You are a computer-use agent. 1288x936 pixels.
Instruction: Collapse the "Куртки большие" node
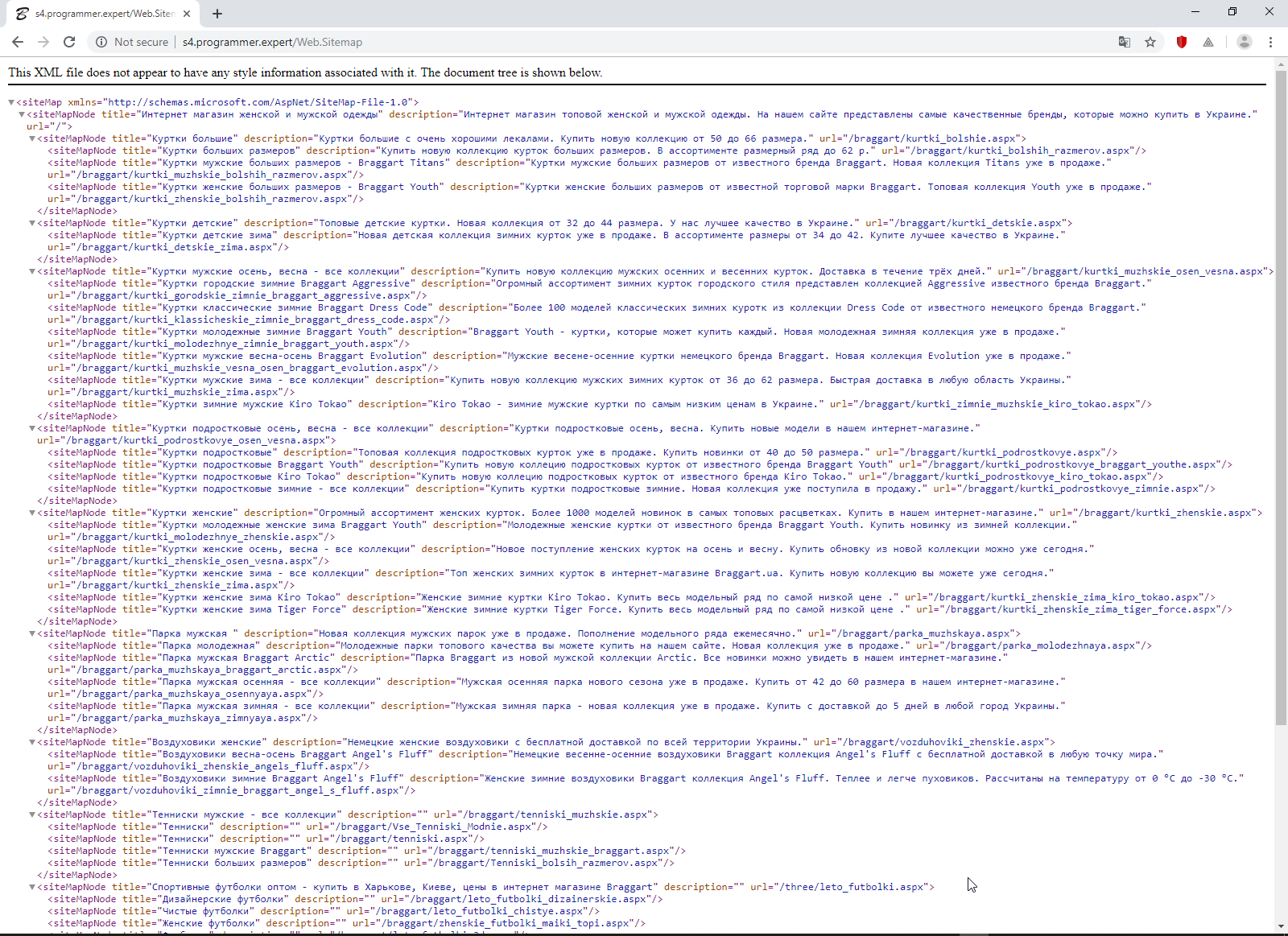(32, 138)
